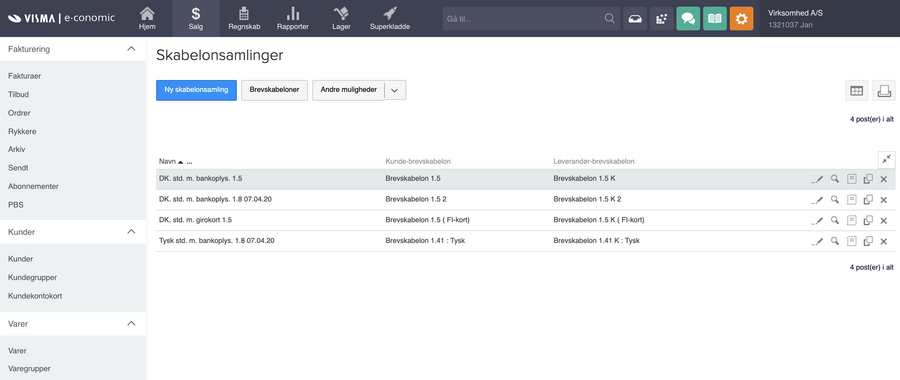
Task: Click the Visma e-conomic logo
Action: (61, 18)
